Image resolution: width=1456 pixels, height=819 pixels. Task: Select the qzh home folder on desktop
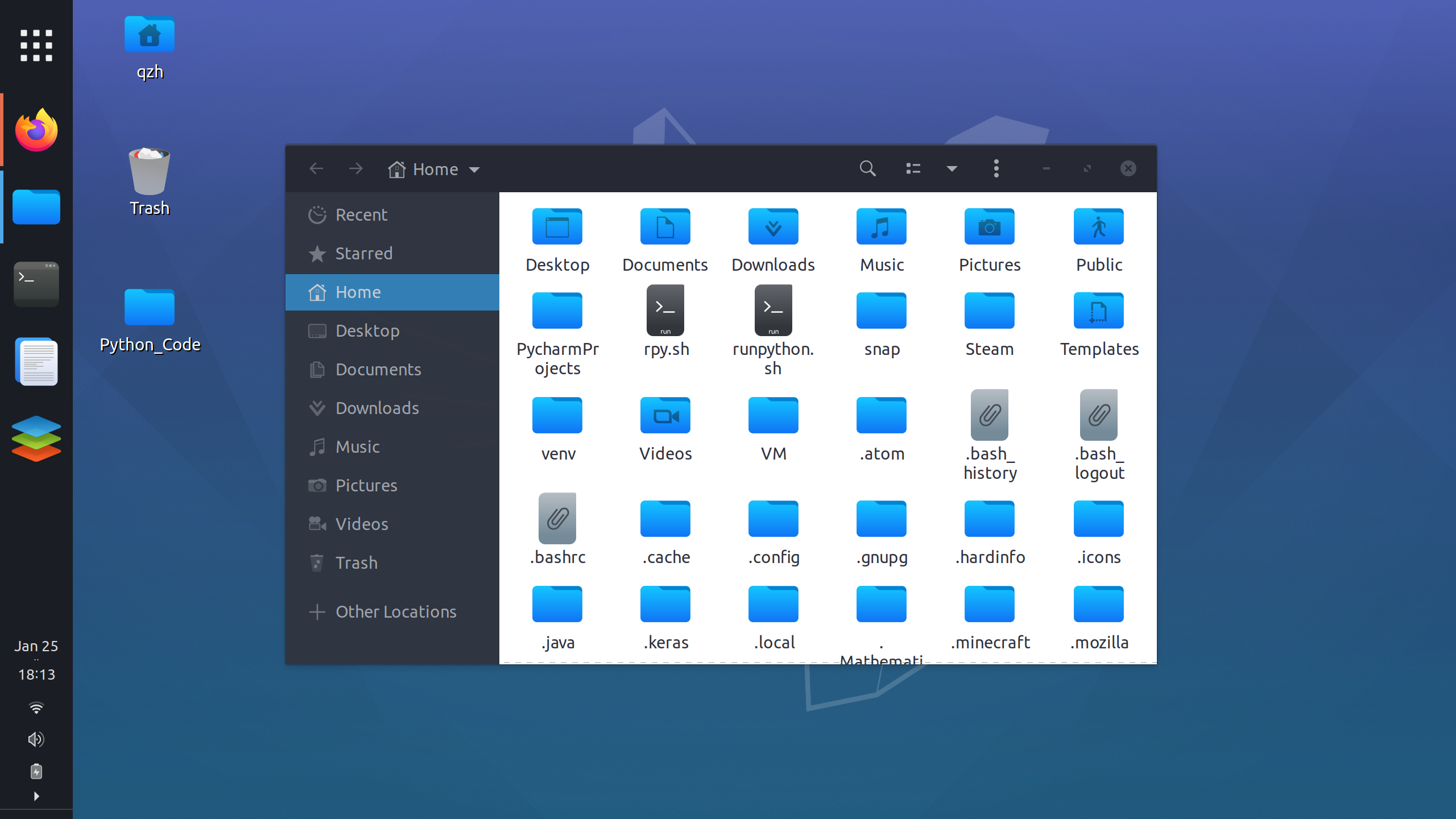(x=150, y=47)
